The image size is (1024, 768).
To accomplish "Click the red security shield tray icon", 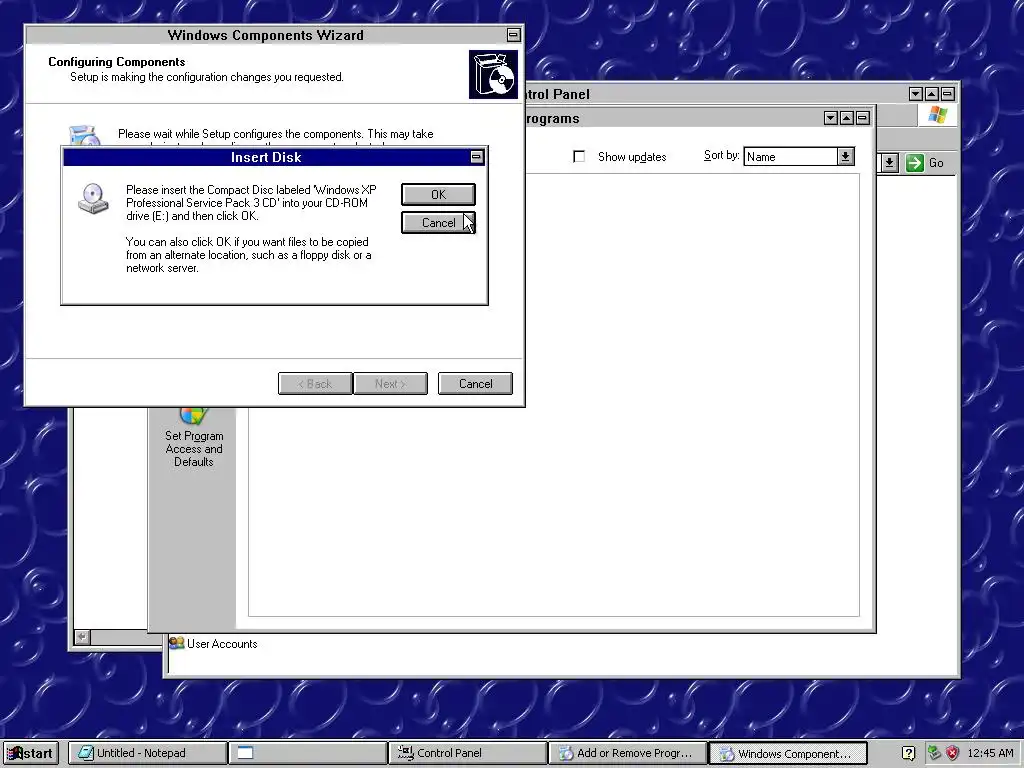I will point(952,753).
